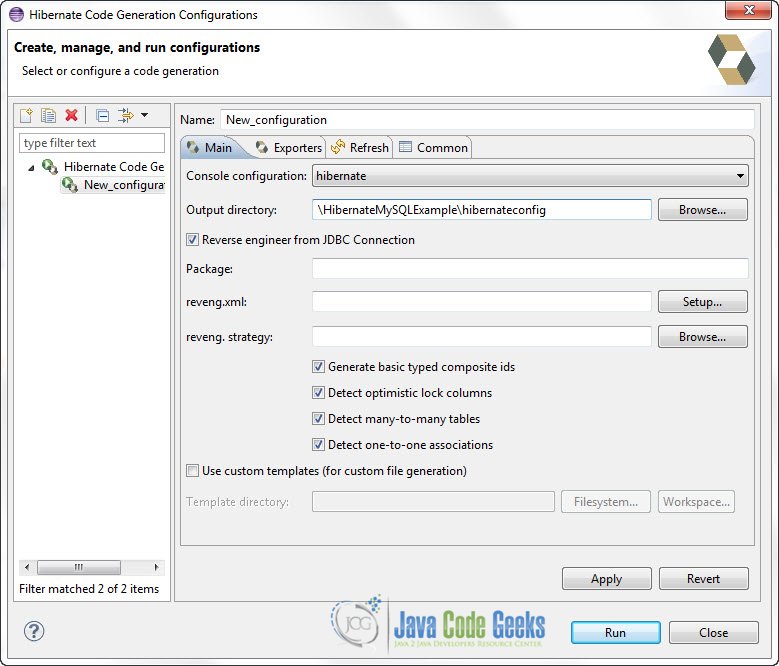Click the reveng.xml input field

click(x=481, y=301)
